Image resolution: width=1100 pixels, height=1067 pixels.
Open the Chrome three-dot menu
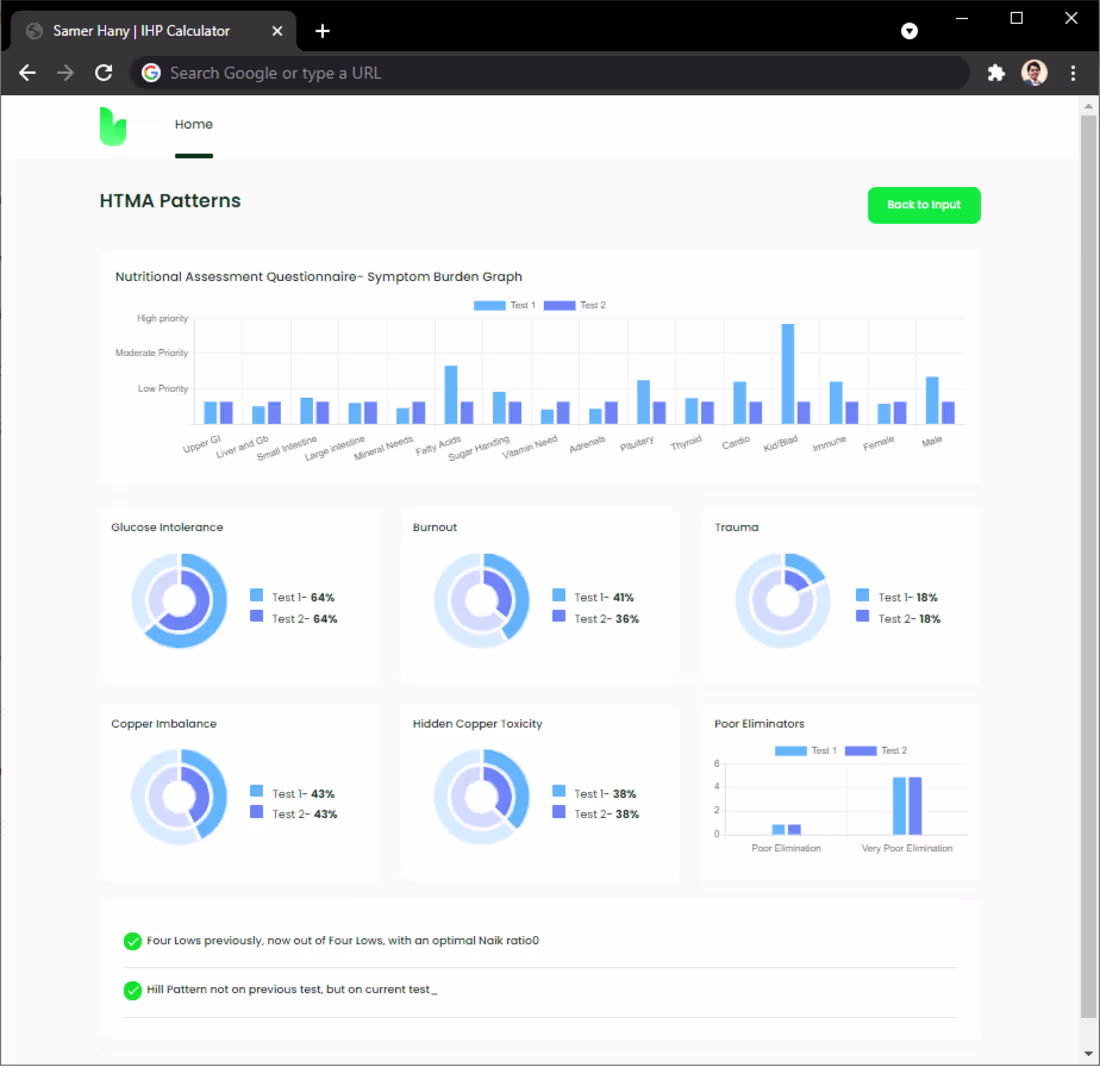[x=1072, y=72]
